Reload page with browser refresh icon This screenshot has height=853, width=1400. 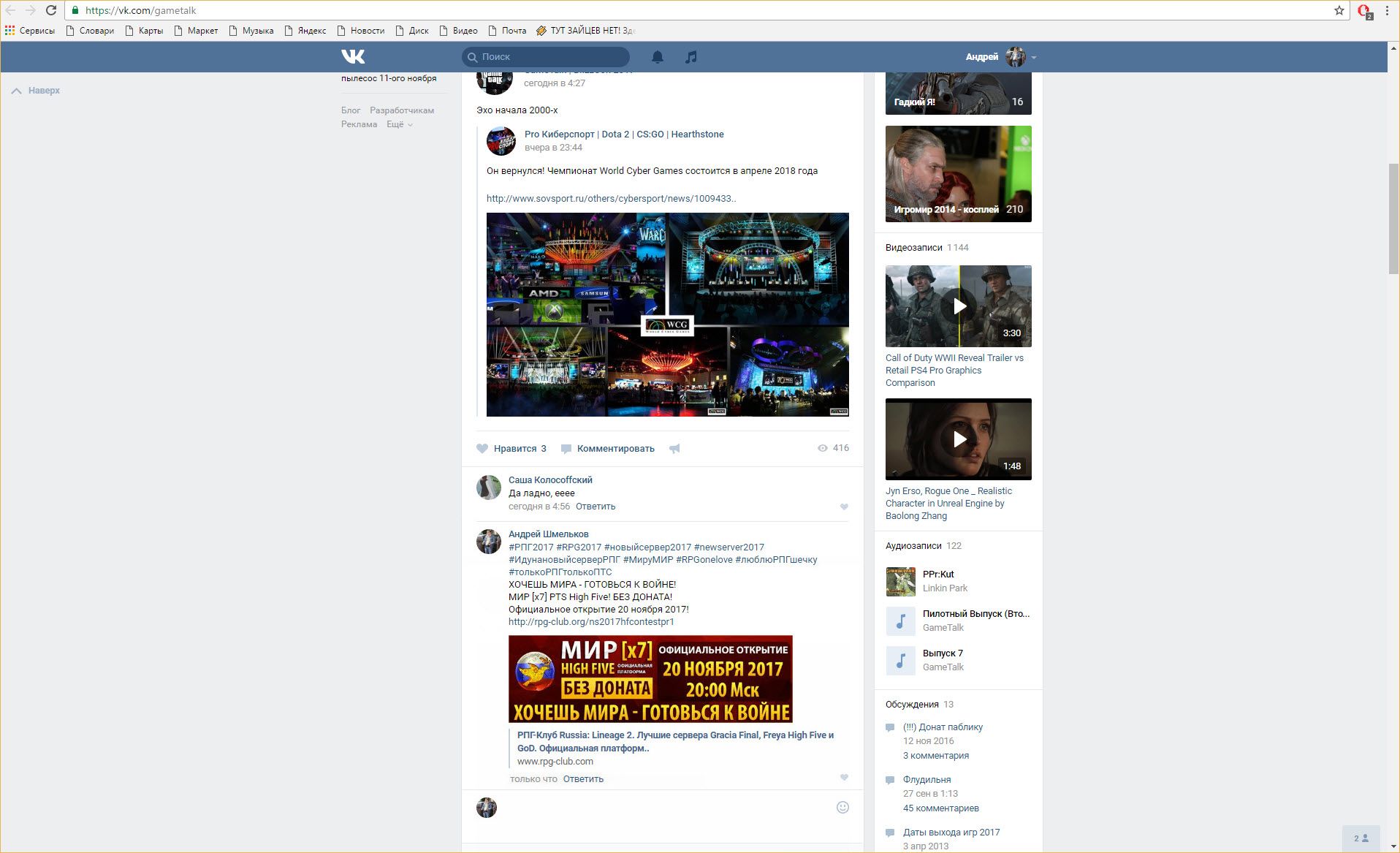click(51, 10)
